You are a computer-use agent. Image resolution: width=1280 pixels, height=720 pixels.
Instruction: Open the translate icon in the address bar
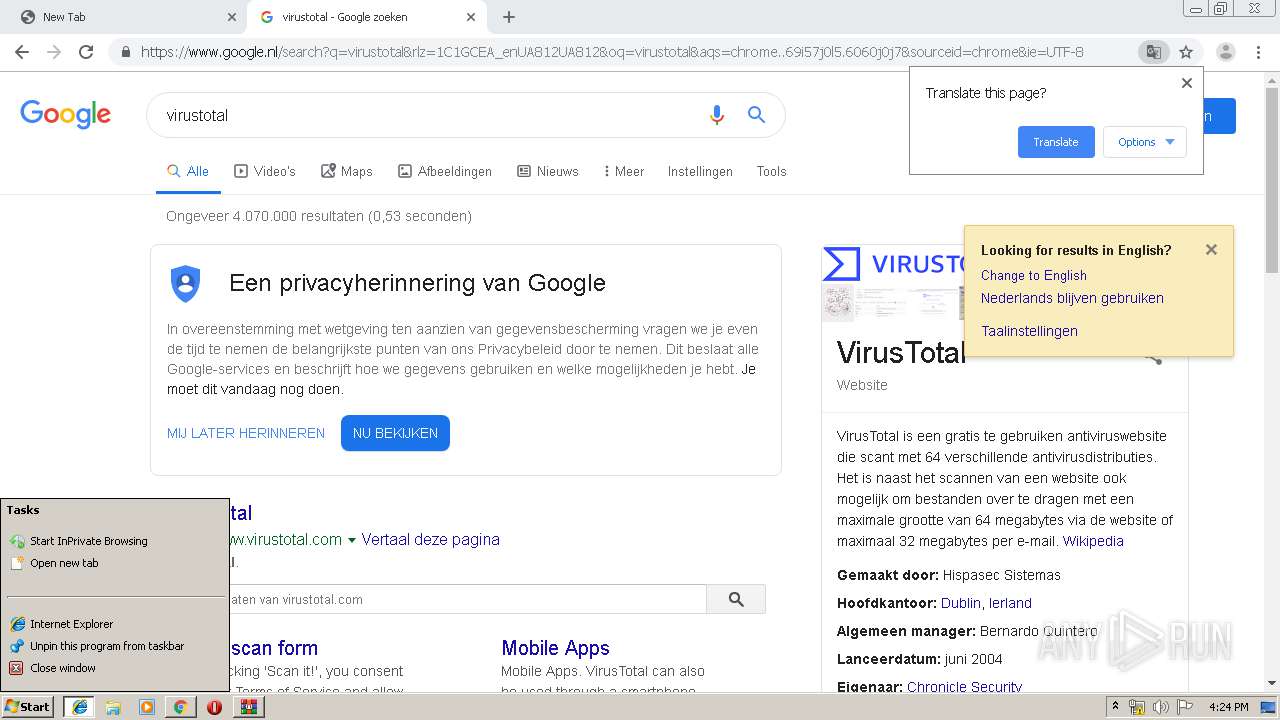pos(1153,52)
